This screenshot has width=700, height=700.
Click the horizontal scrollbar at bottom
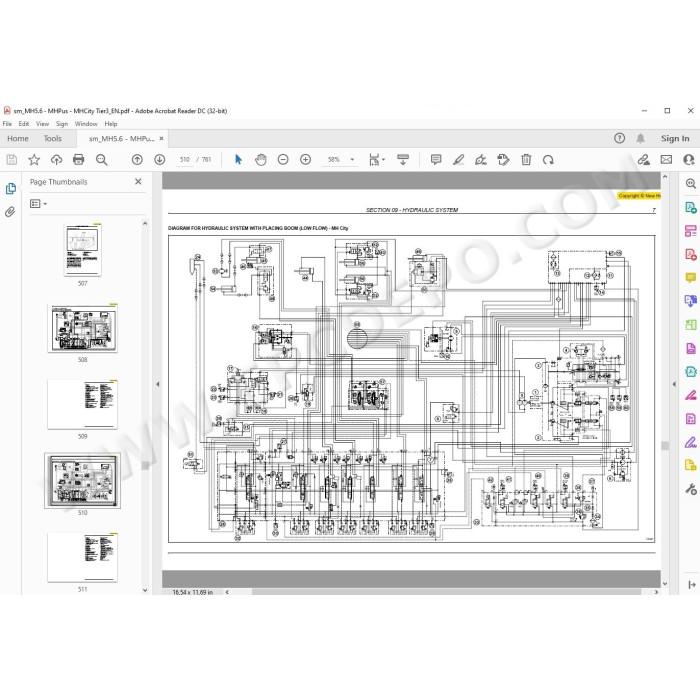pos(446,592)
